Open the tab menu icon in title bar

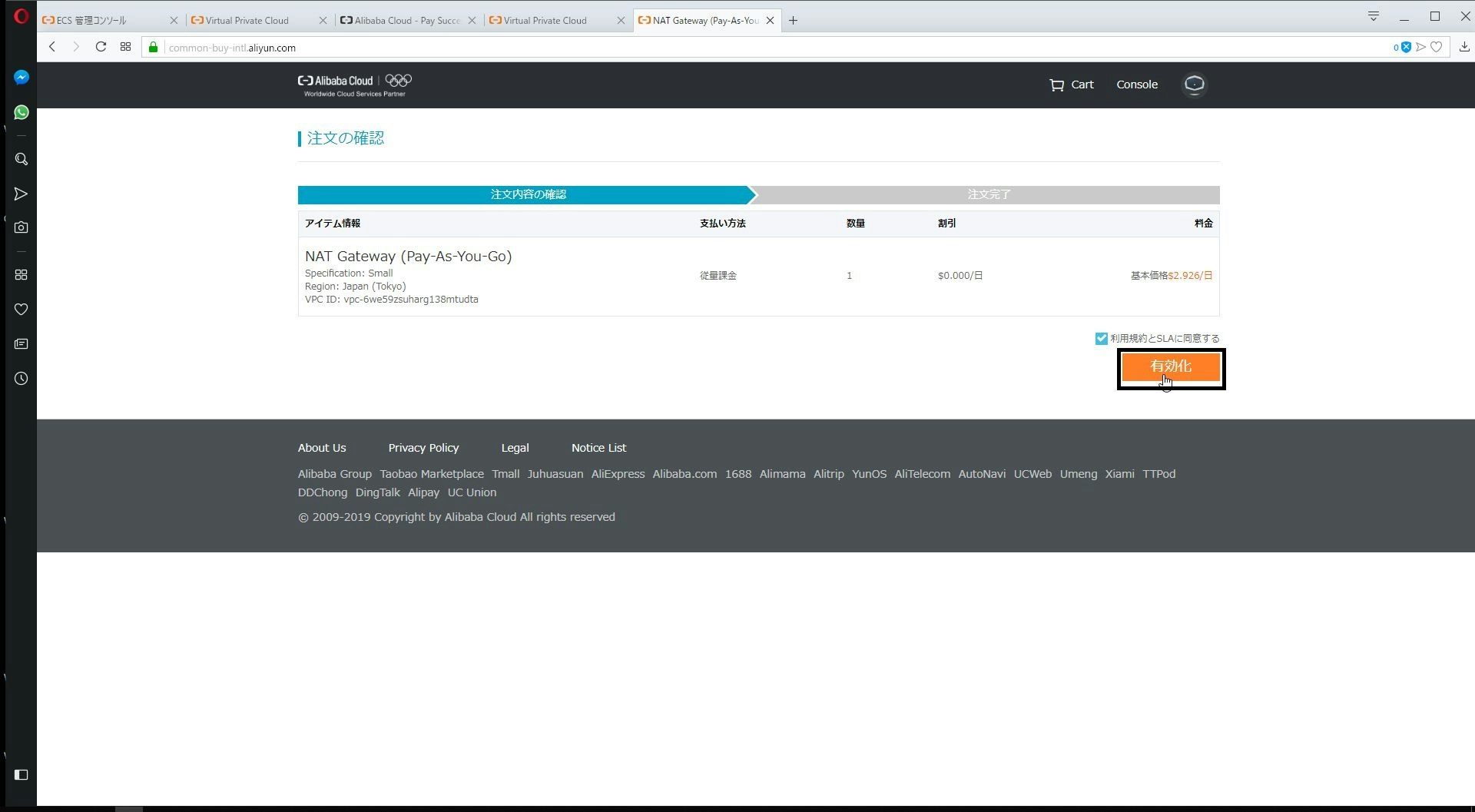coord(1374,16)
